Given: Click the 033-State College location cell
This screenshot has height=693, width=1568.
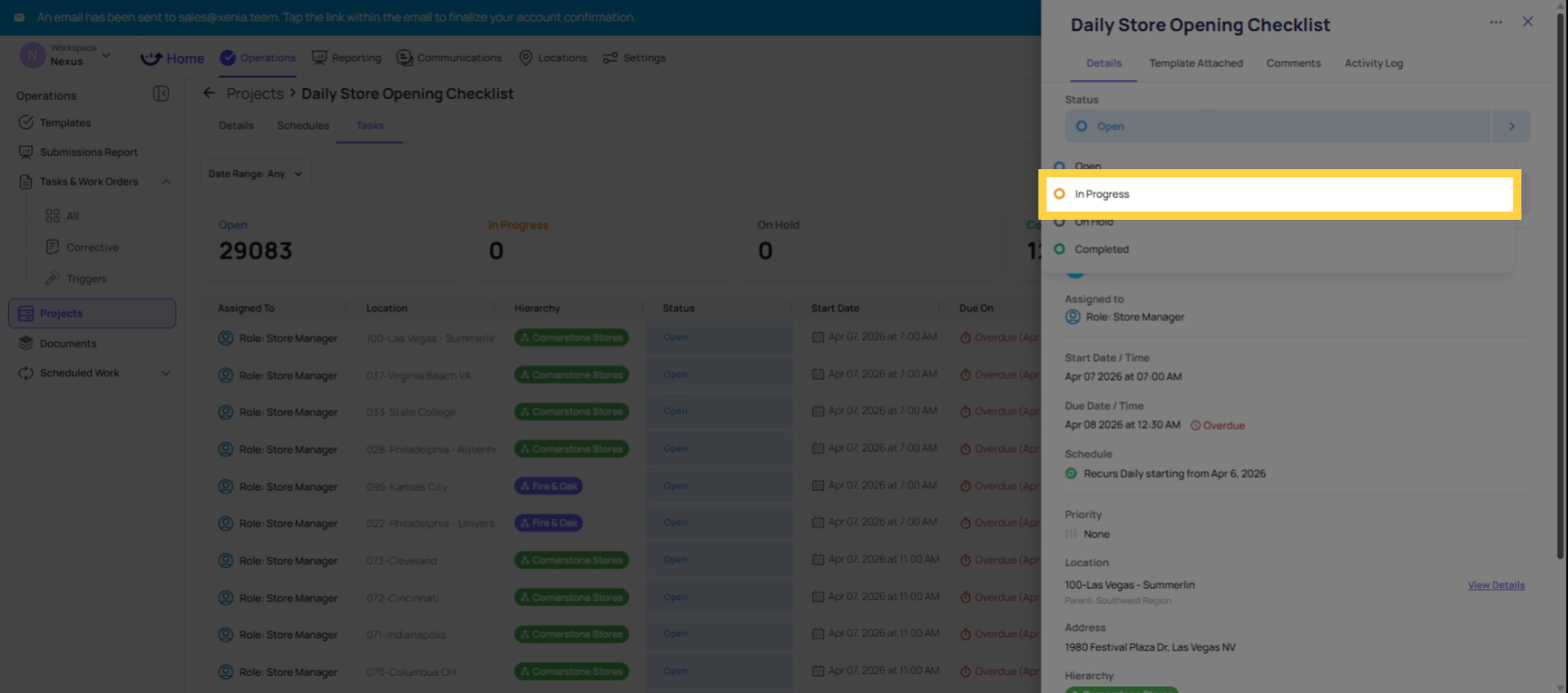Looking at the screenshot, I should pos(411,413).
